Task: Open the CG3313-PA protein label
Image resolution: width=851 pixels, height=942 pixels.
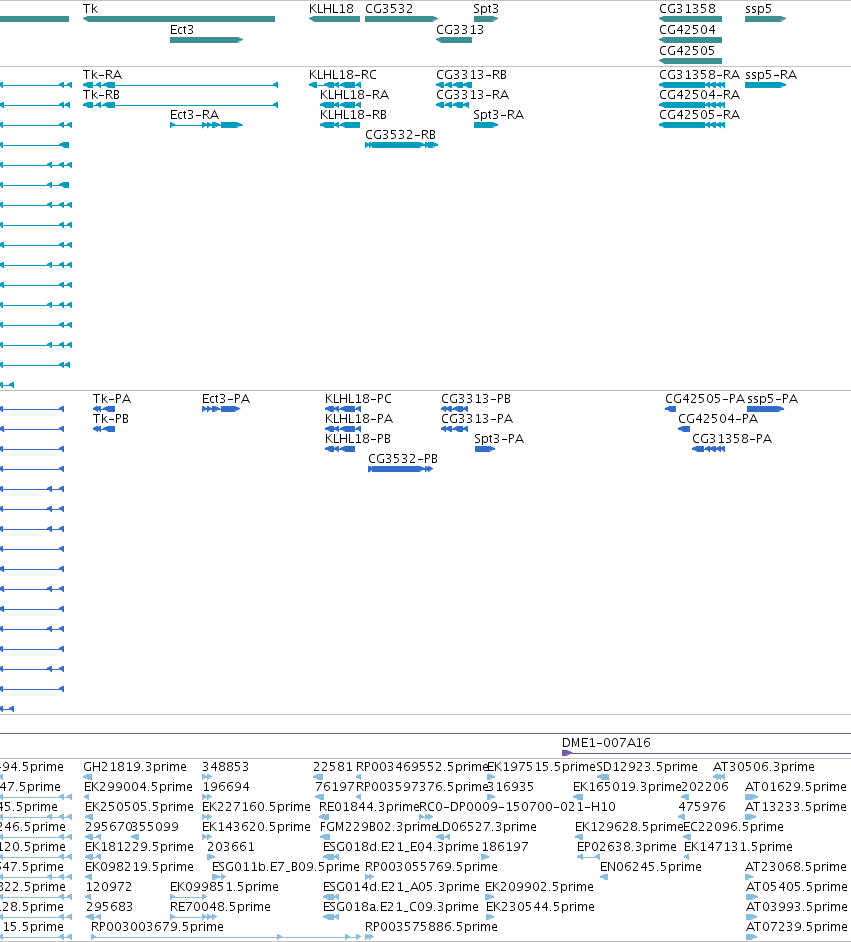Action: tap(477, 419)
